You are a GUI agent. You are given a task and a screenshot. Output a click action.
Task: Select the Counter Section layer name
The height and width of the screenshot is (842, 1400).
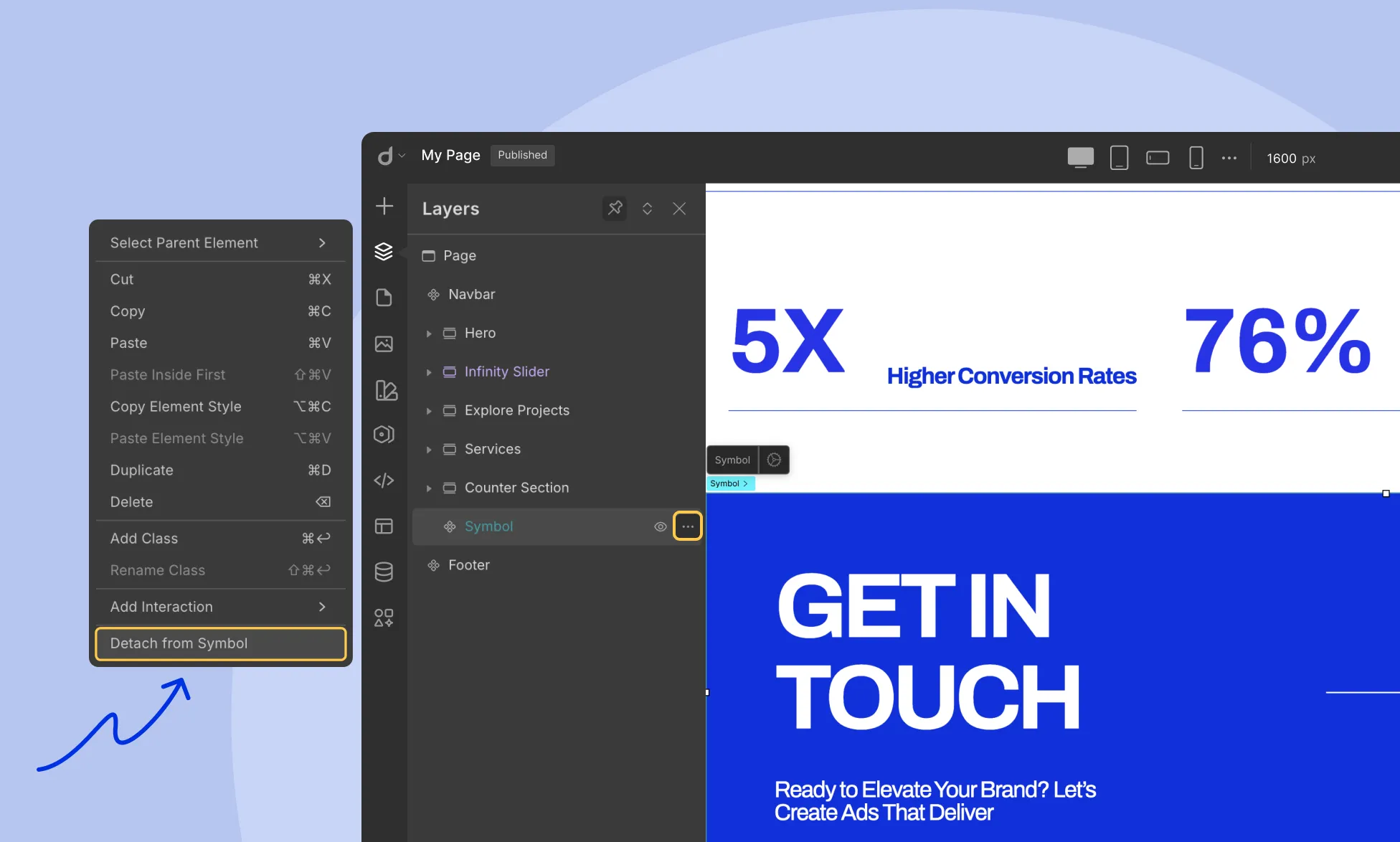point(516,488)
